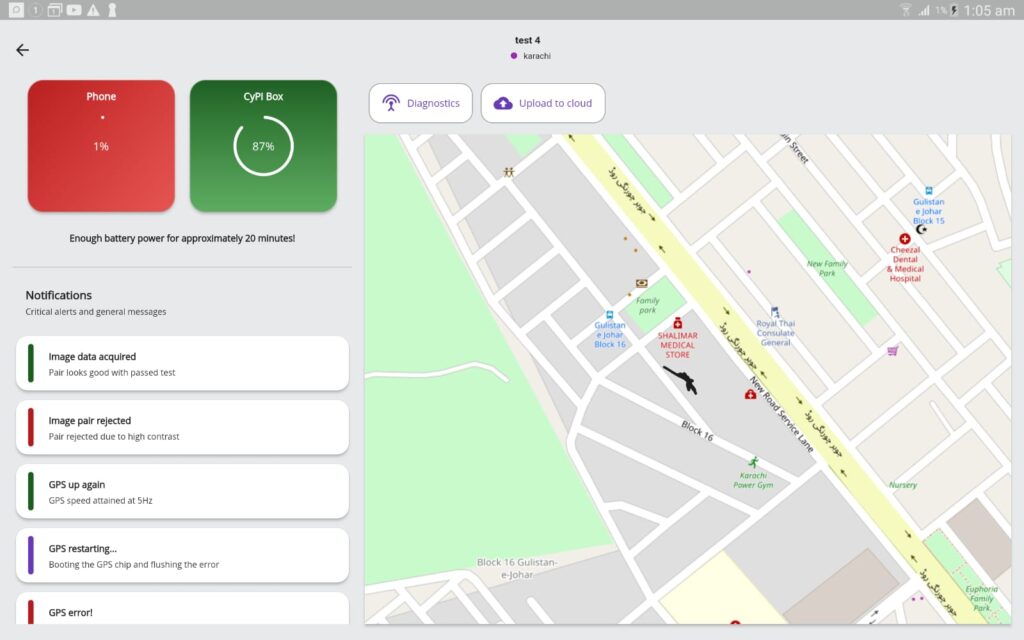
Task: Select the GPS up again notification
Action: click(x=182, y=492)
